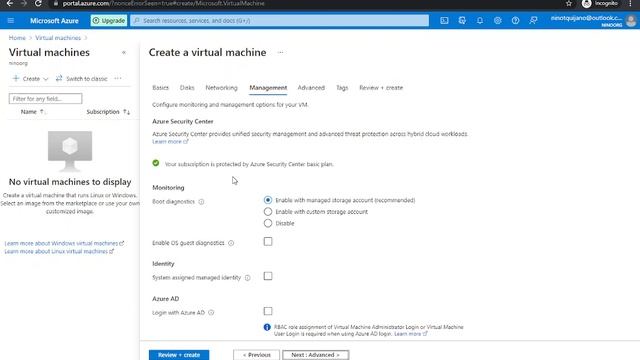Screen dimensions: 640x360
Task: Go to the Home breadcrumb
Action: coord(17,38)
